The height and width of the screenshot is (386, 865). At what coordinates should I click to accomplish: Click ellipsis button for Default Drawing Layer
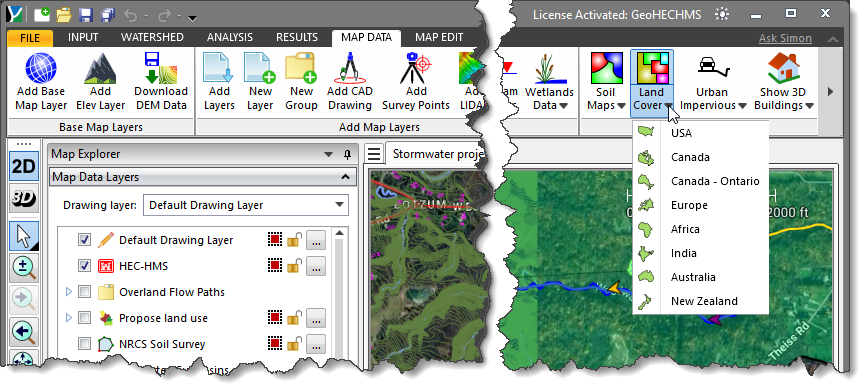(x=316, y=240)
